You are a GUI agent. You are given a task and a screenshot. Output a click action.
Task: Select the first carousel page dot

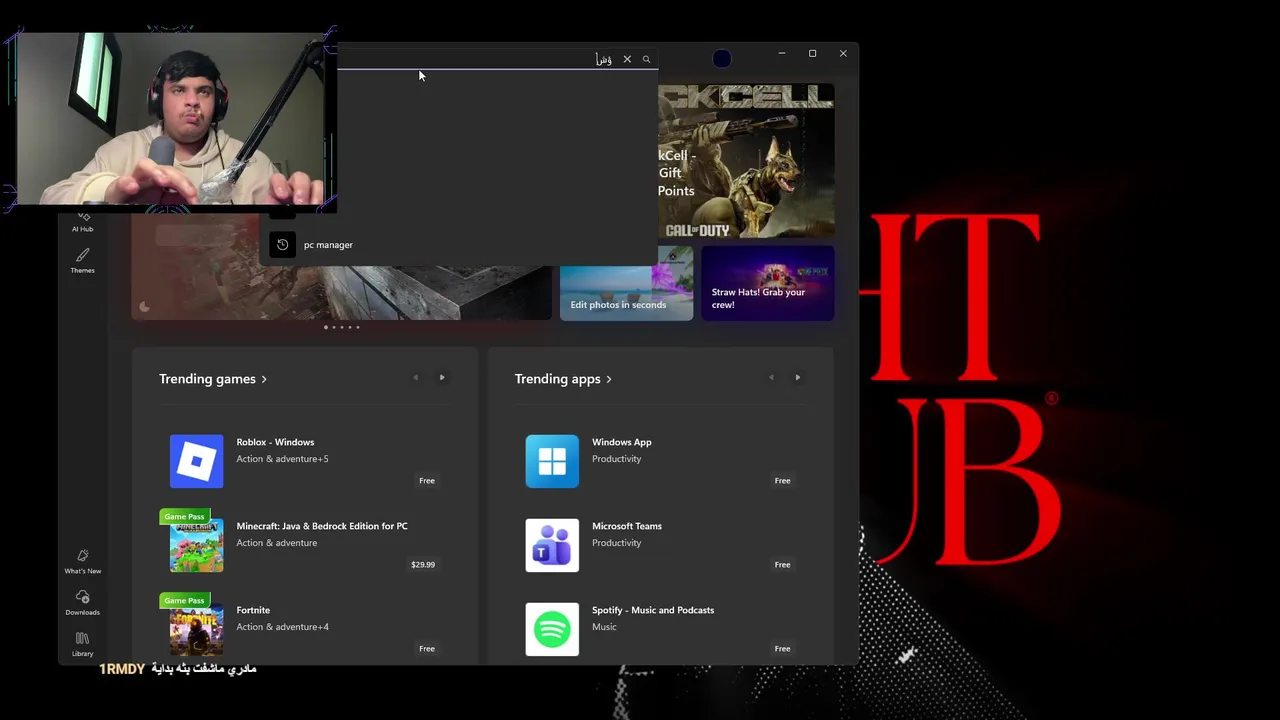pyautogui.click(x=325, y=327)
